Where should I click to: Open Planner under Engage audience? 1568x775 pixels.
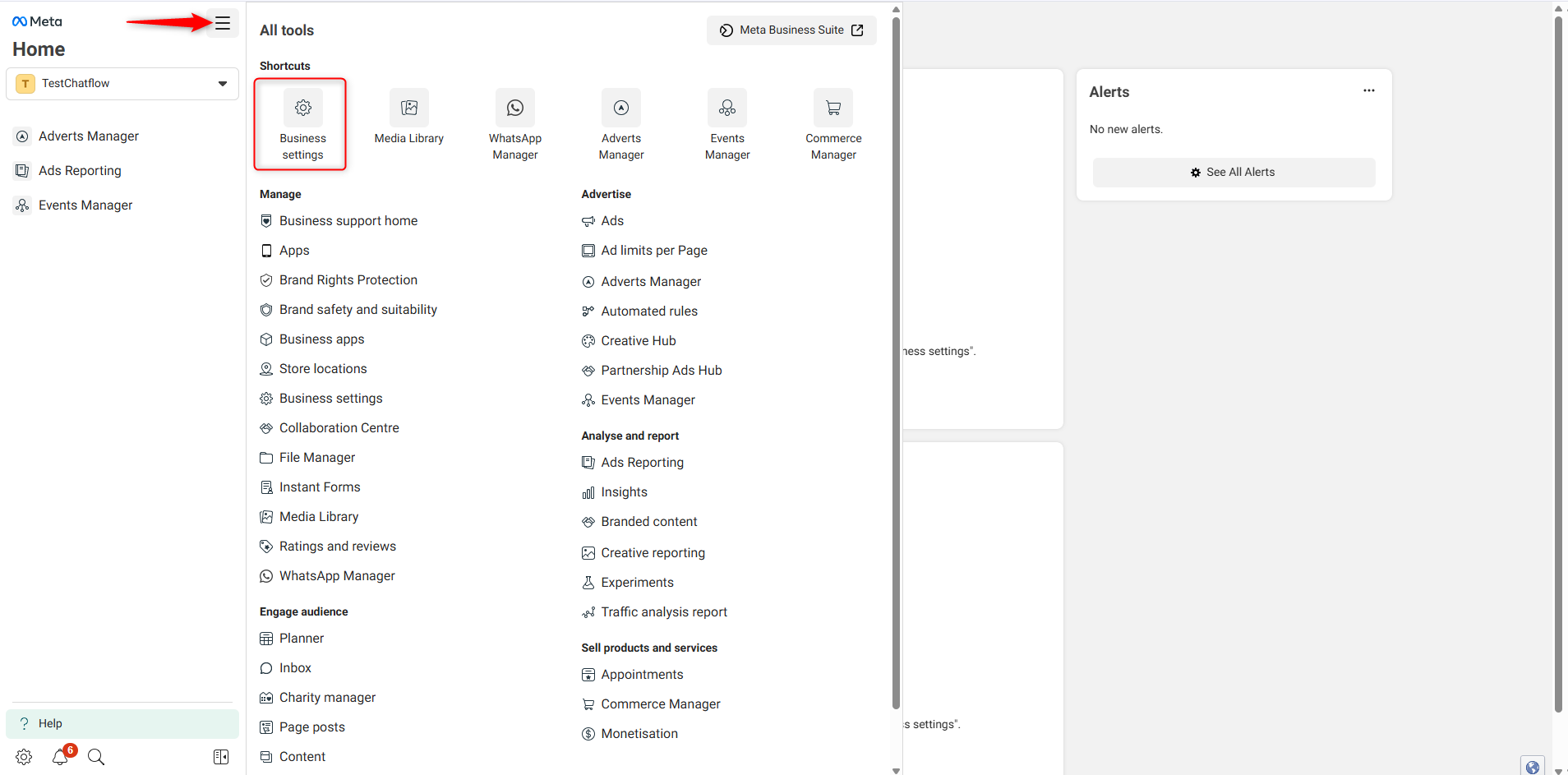click(292, 639)
